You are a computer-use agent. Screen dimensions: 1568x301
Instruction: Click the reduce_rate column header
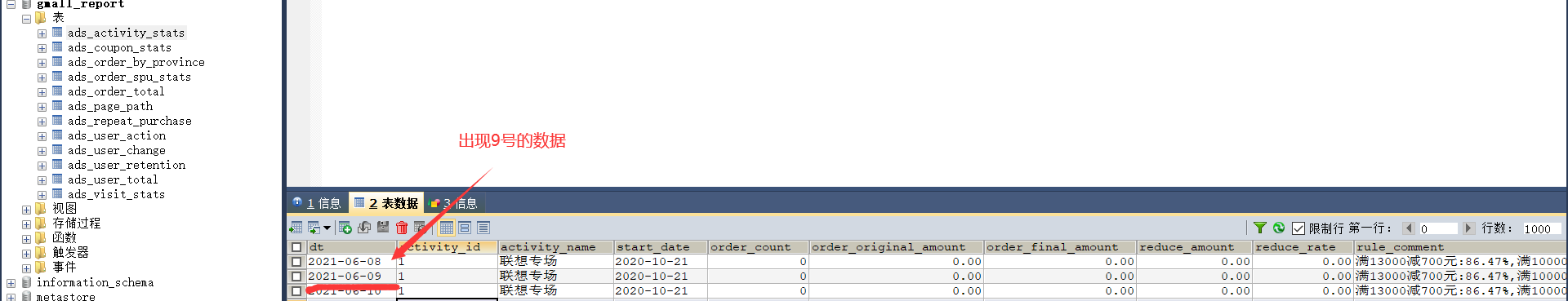(1303, 247)
